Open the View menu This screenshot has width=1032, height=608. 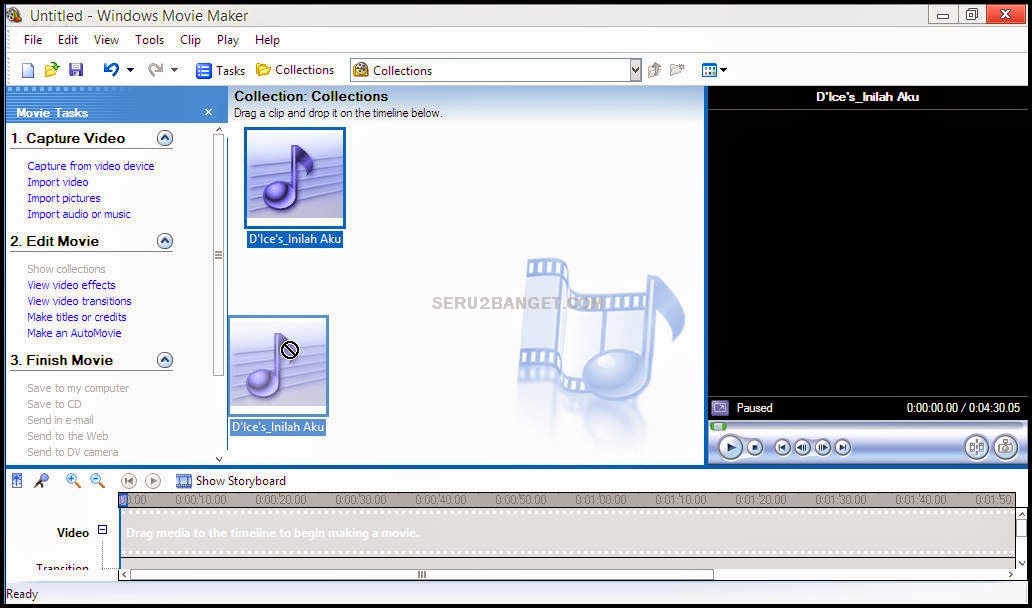click(106, 40)
